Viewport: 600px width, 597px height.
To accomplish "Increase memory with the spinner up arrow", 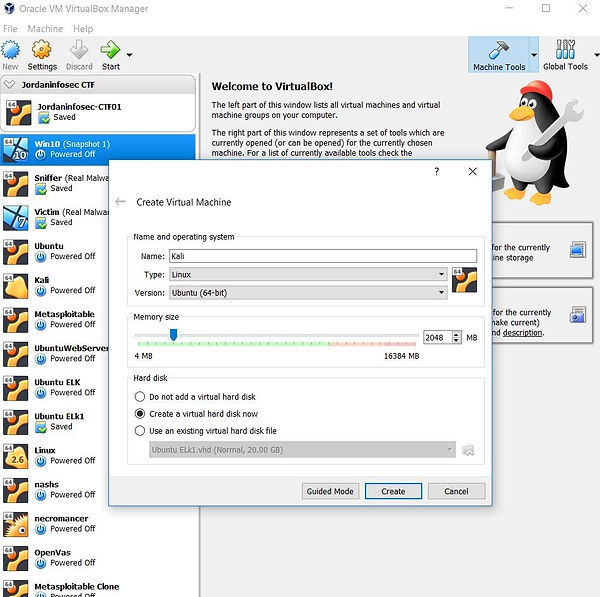I will 456,334.
